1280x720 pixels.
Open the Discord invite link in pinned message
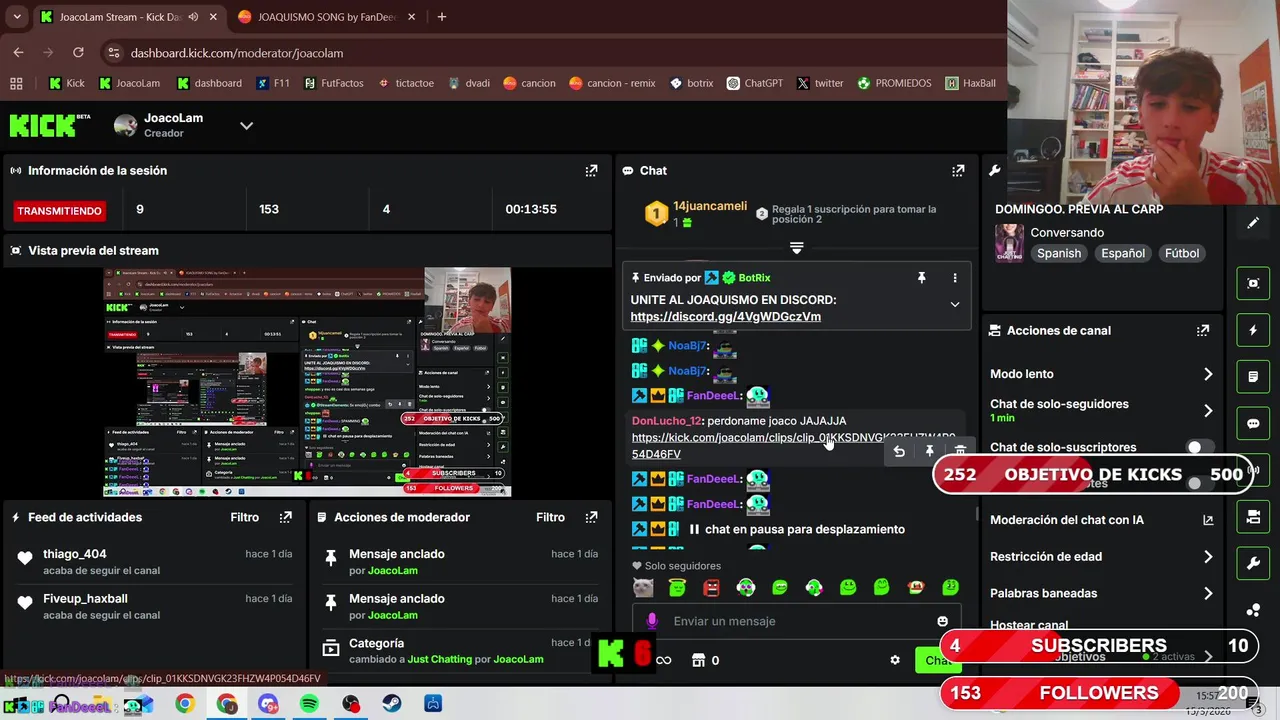[x=725, y=317]
